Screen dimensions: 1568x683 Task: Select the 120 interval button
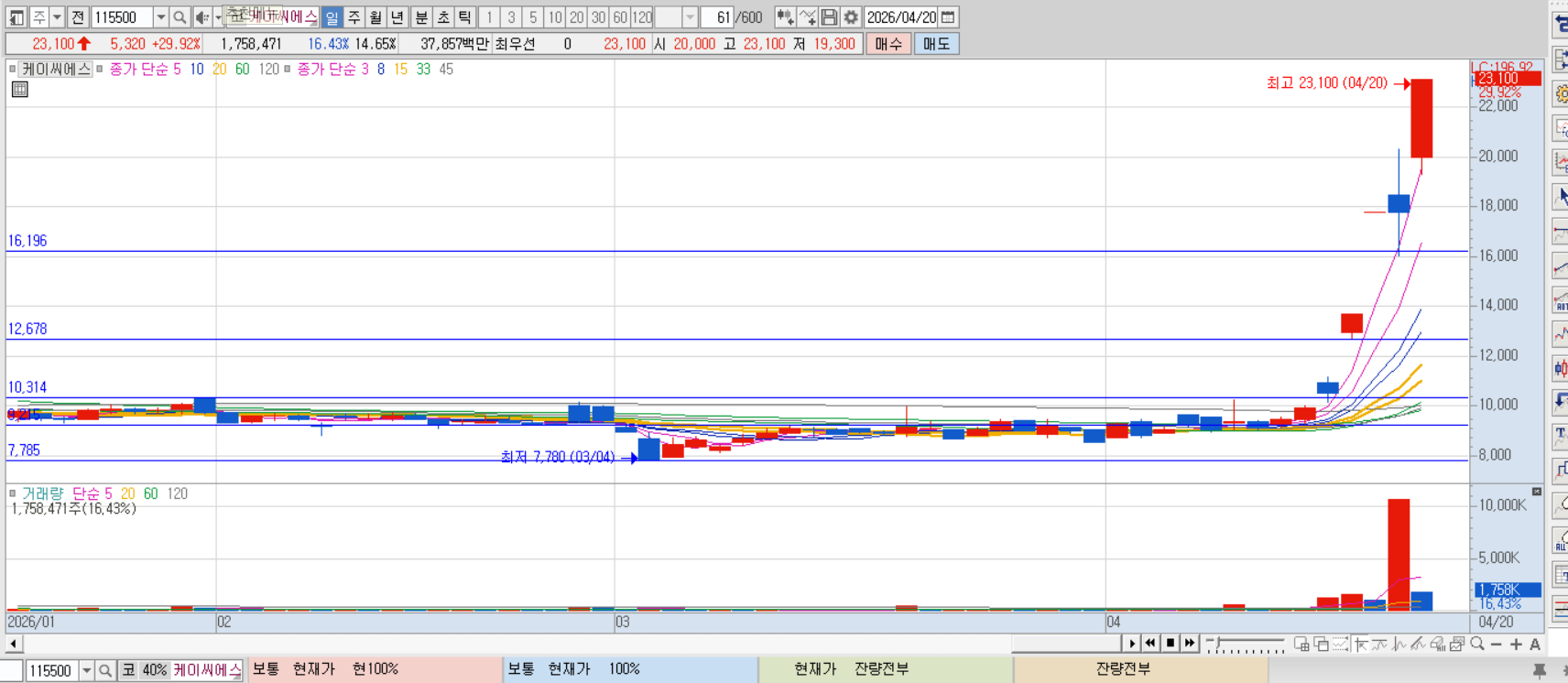point(642,17)
